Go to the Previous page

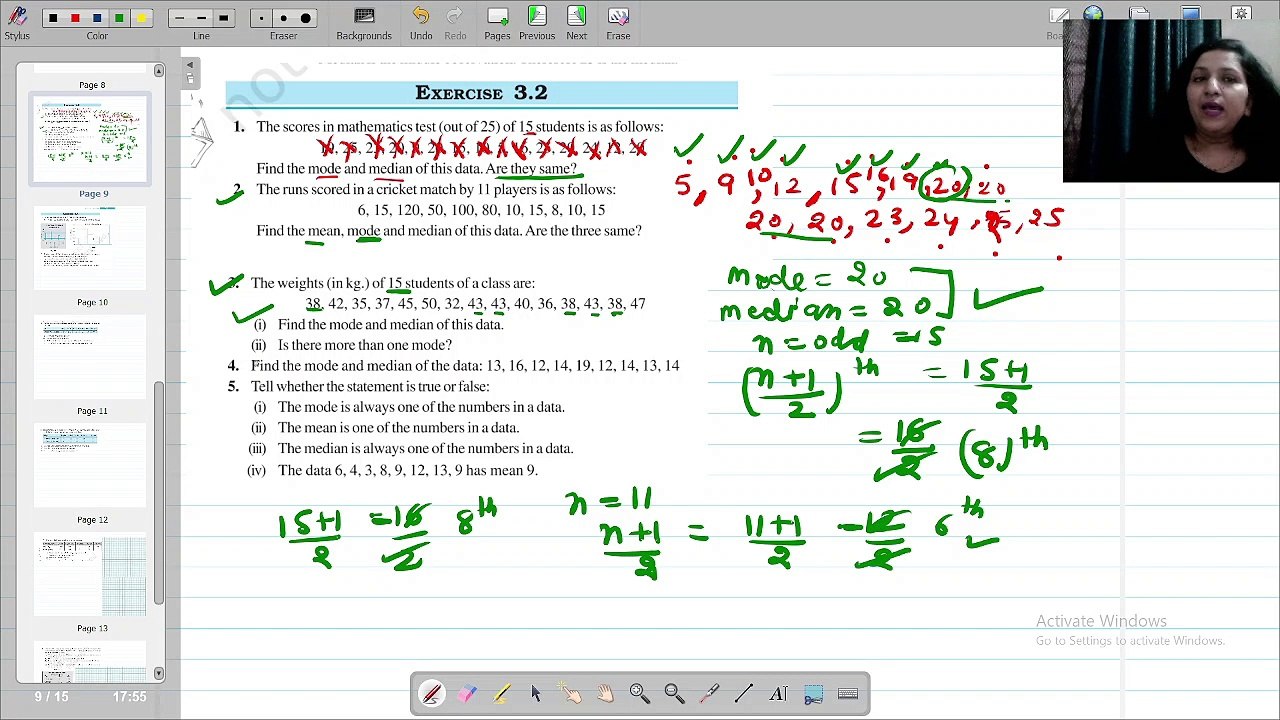[x=537, y=22]
